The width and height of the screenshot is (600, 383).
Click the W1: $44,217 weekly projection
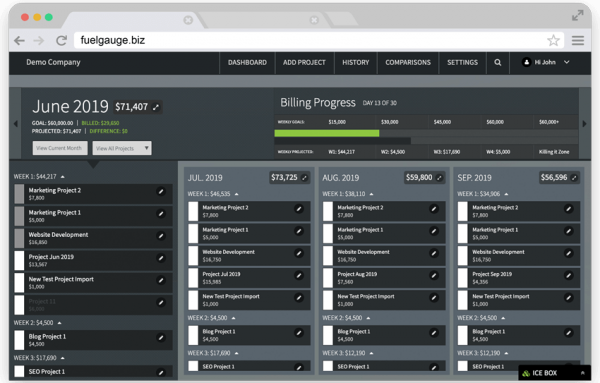[341, 152]
